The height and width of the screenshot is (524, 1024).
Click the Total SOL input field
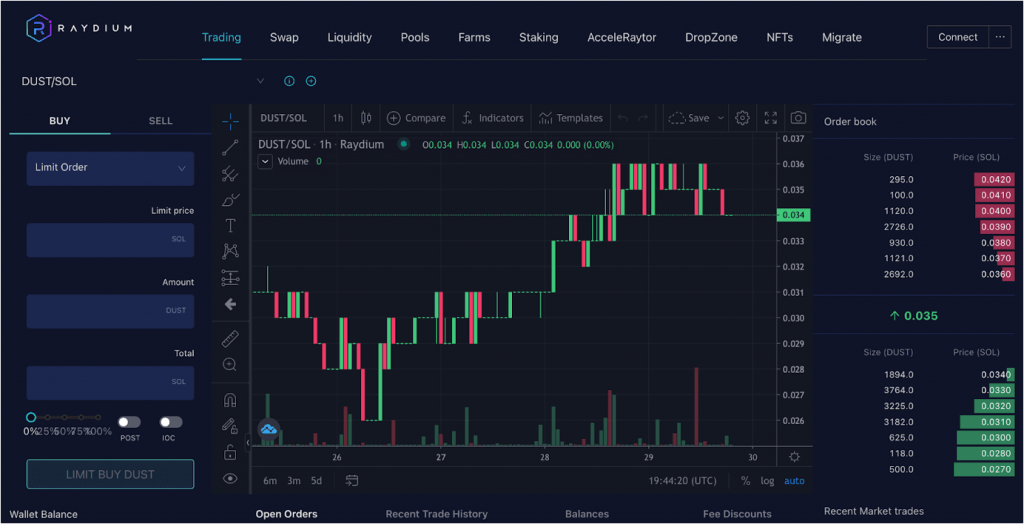point(110,382)
